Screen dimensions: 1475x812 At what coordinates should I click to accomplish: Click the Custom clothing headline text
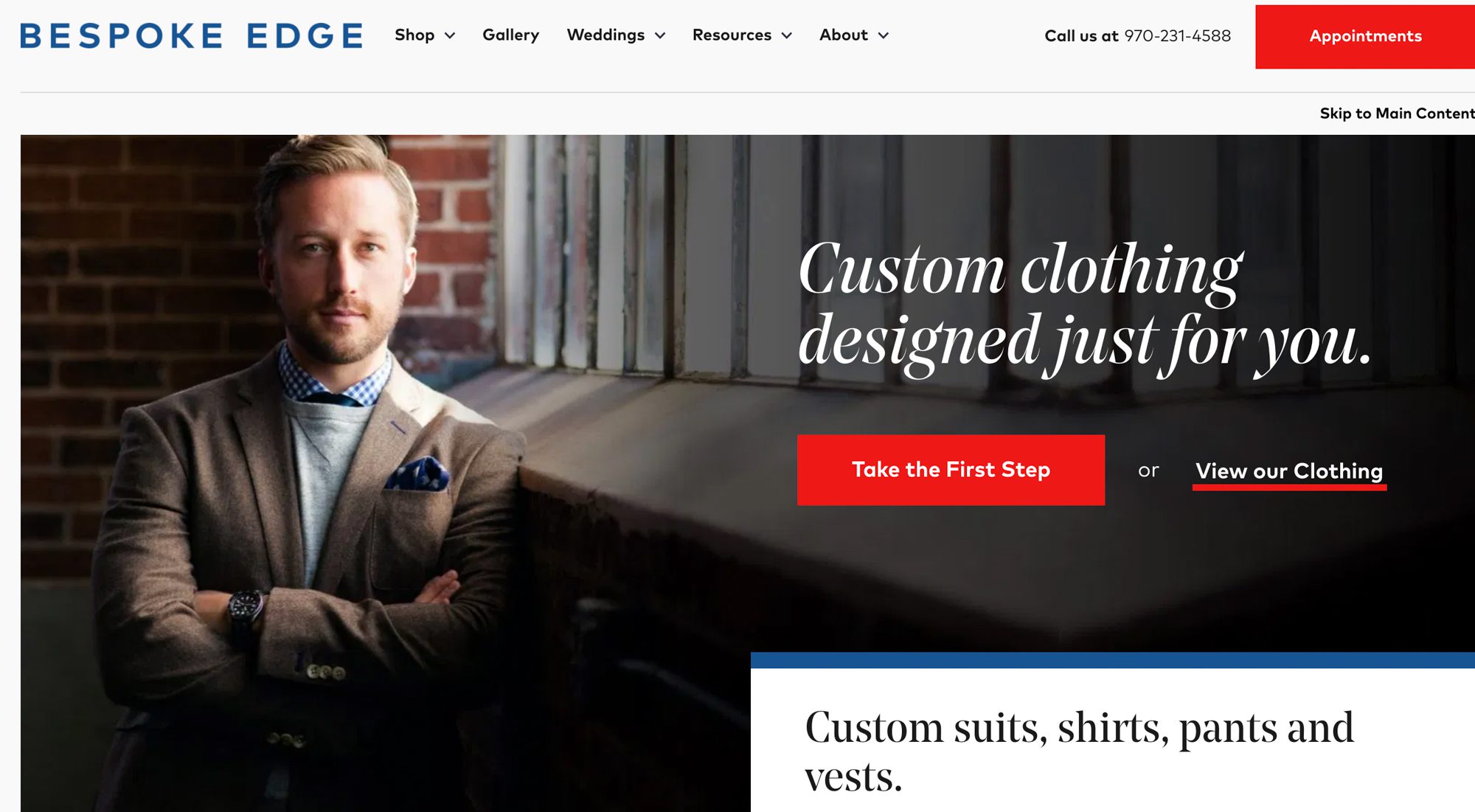click(1084, 304)
